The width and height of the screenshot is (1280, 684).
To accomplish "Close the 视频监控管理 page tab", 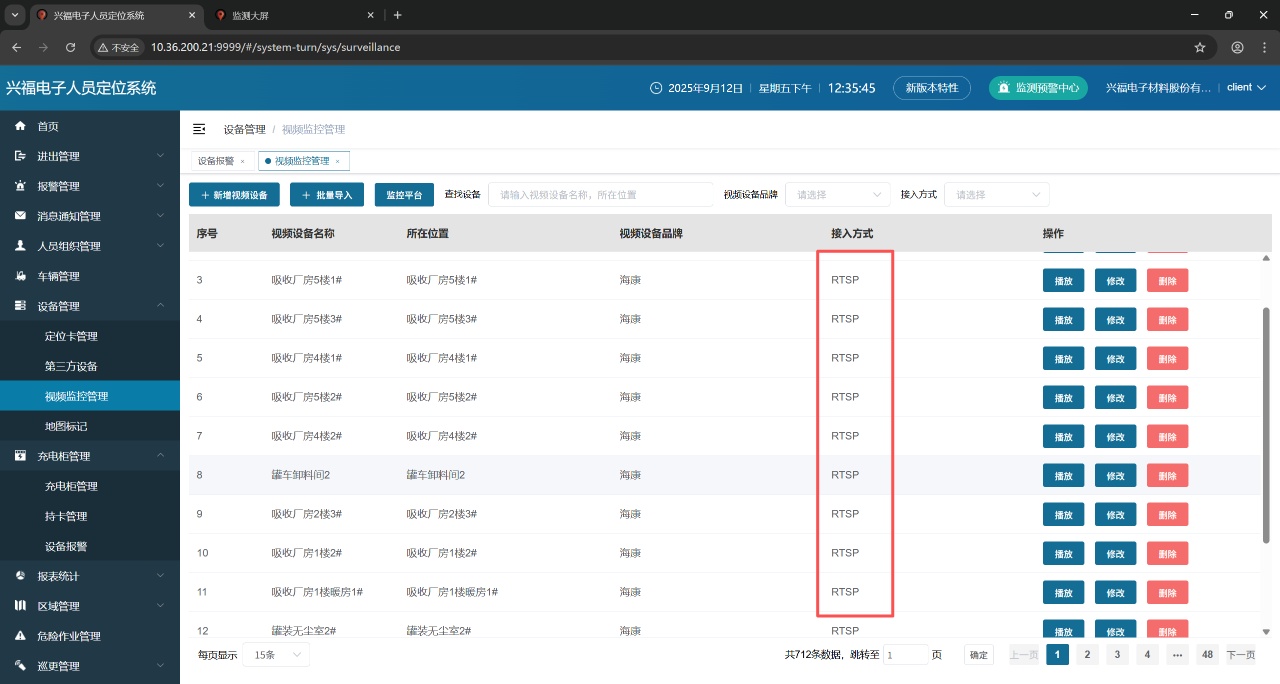I will click(337, 161).
